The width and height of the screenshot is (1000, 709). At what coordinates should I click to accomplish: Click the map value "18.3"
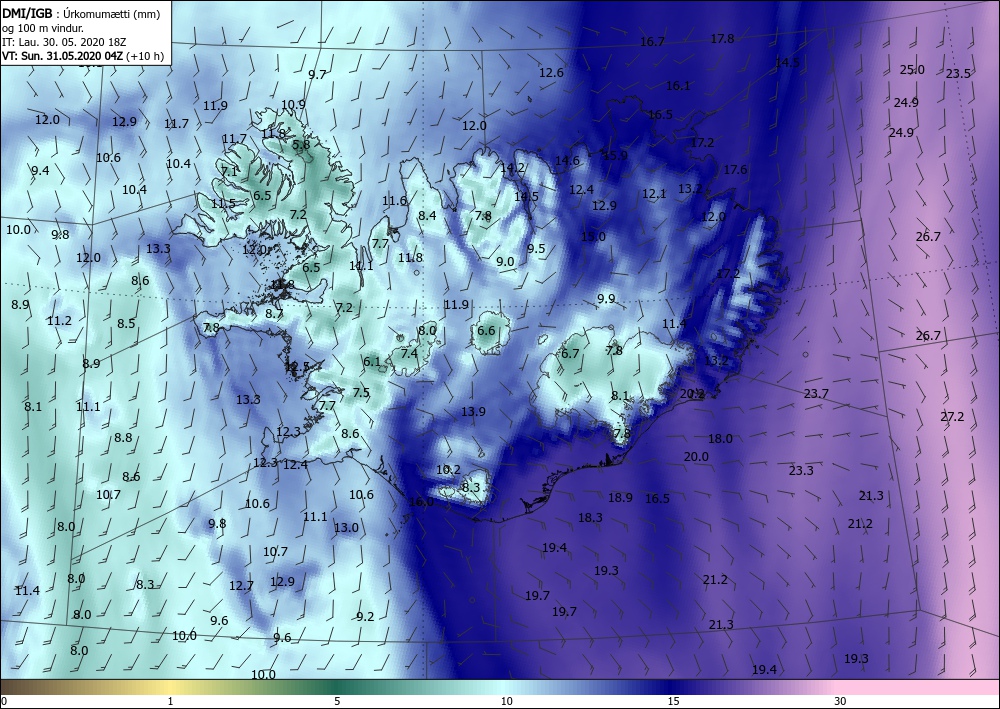coord(590,517)
